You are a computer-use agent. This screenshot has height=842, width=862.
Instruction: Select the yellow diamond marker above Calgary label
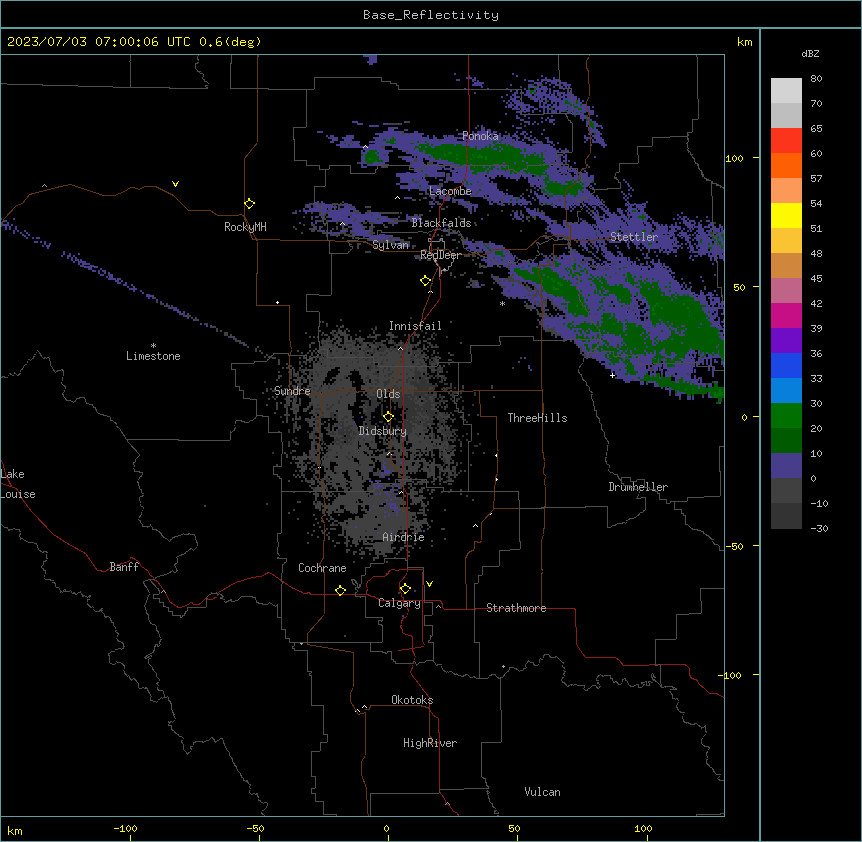(405, 589)
